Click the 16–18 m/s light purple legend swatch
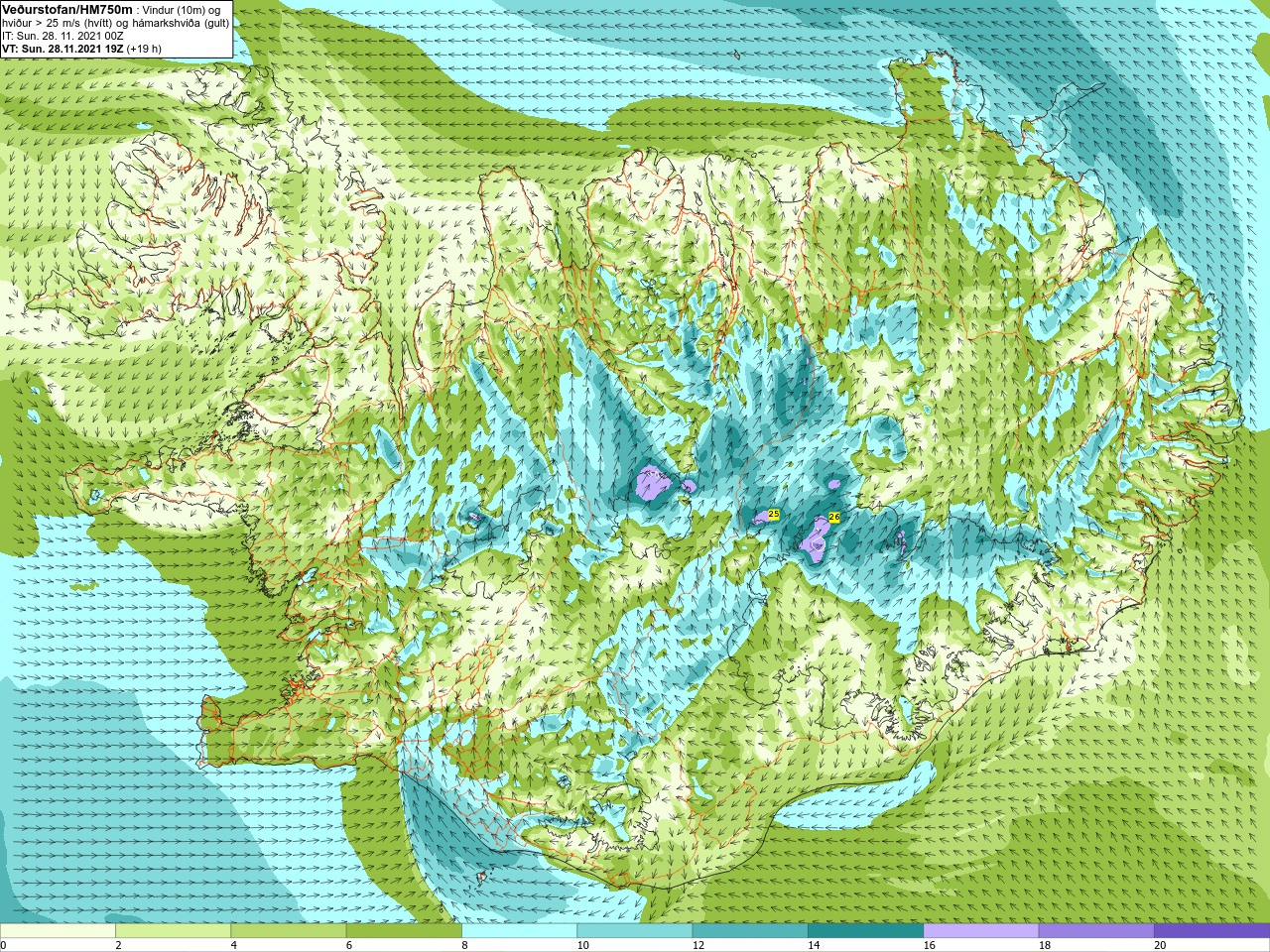This screenshot has height=952, width=1270. 981,931
